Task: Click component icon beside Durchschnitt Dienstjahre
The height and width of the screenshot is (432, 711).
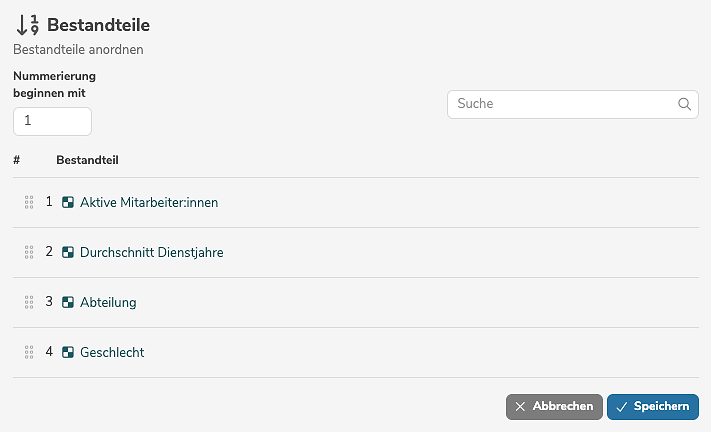Action: pyautogui.click(x=68, y=252)
